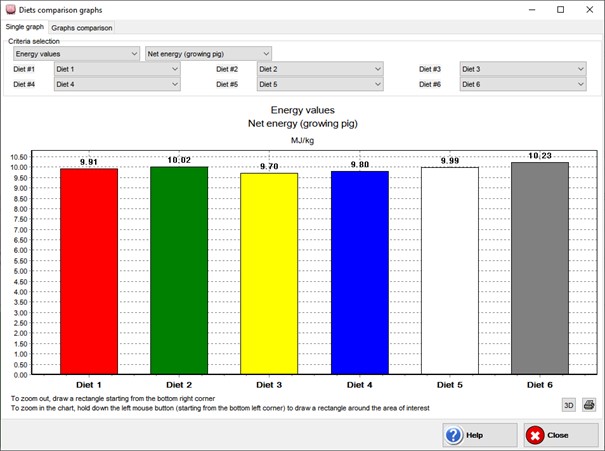Click the yellow Diet 3 bar
This screenshot has height=451, width=605.
click(269, 274)
